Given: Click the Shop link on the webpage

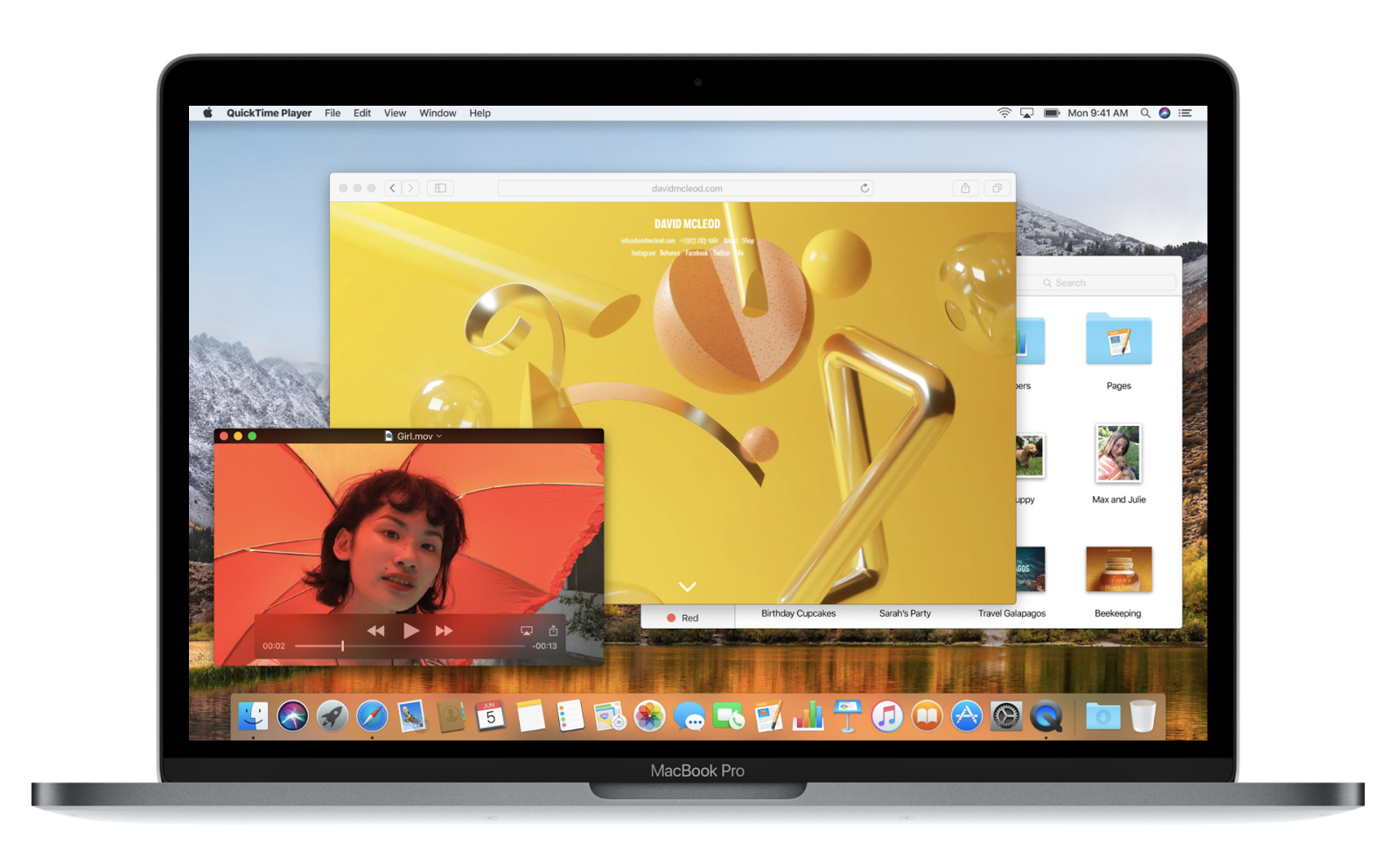Looking at the screenshot, I should coord(748,241).
